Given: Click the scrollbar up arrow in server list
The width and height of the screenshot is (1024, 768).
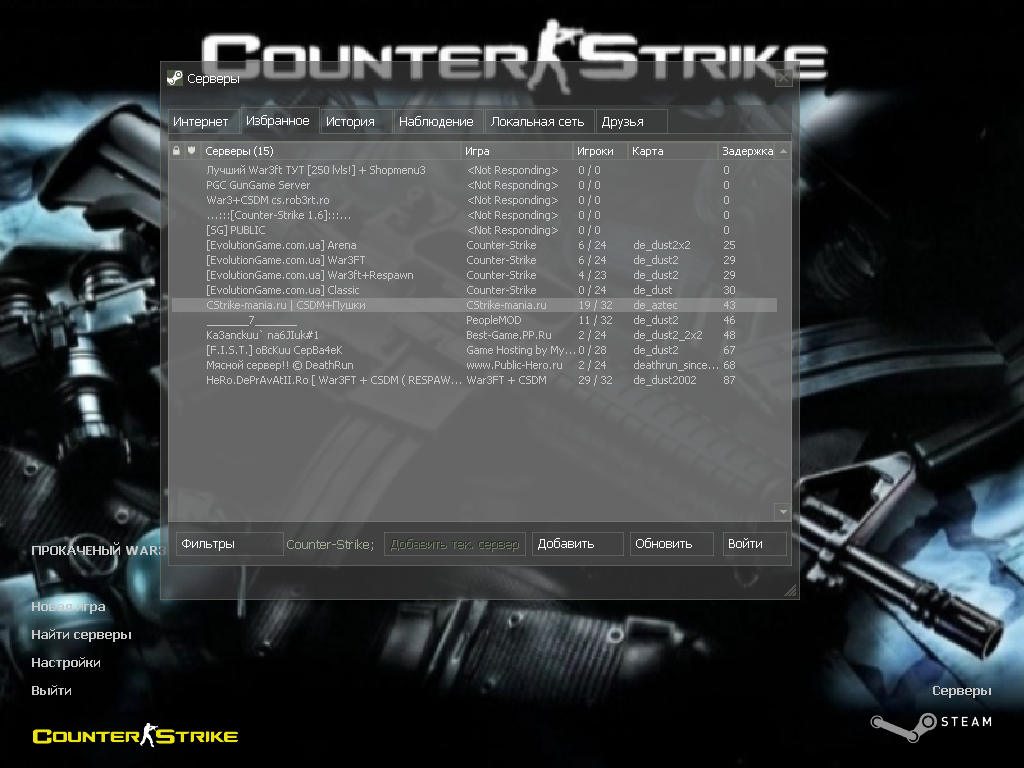Looking at the screenshot, I should coord(784,151).
